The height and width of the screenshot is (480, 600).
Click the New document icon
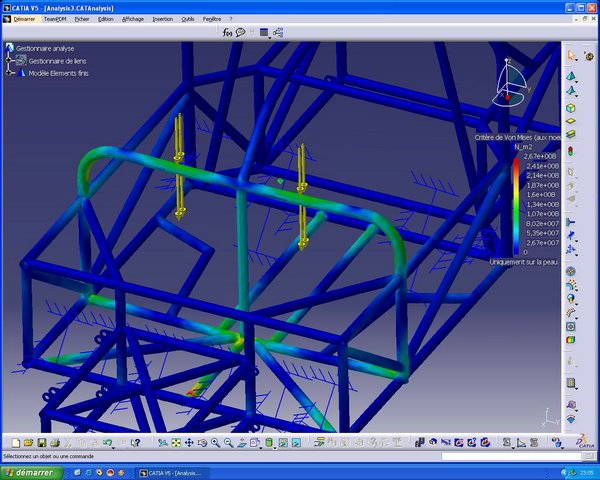[x=16, y=443]
